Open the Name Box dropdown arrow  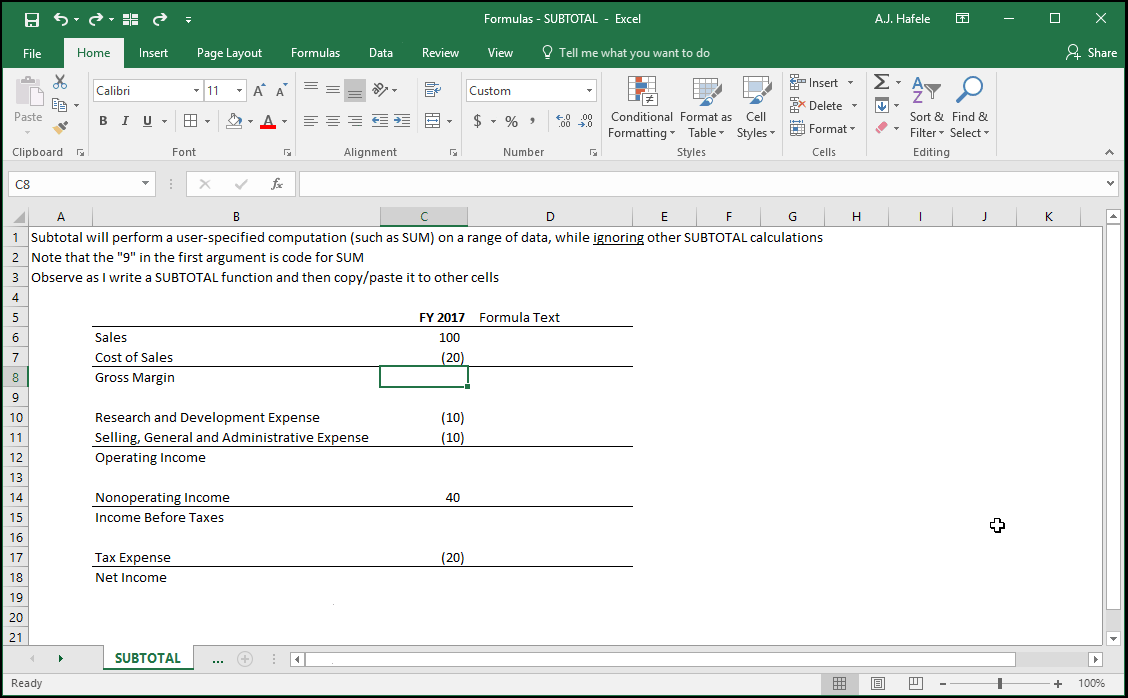click(145, 184)
